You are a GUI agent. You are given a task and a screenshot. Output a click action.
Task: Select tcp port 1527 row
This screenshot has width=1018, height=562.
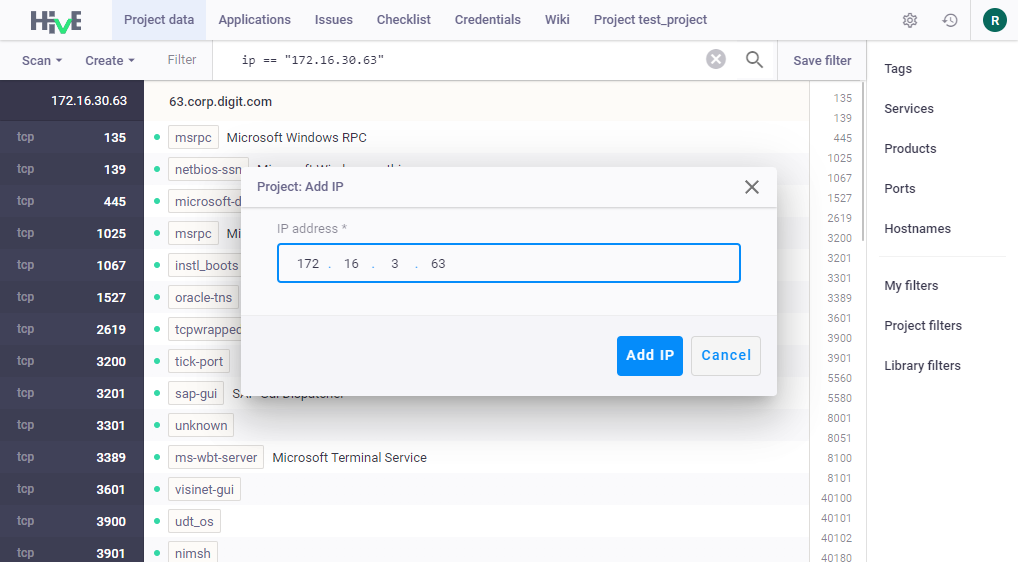pyautogui.click(x=71, y=297)
